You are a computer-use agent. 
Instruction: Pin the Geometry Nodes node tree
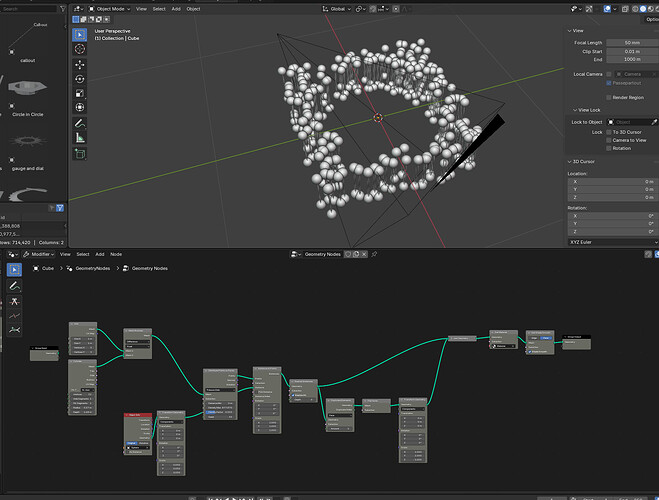pos(374,254)
